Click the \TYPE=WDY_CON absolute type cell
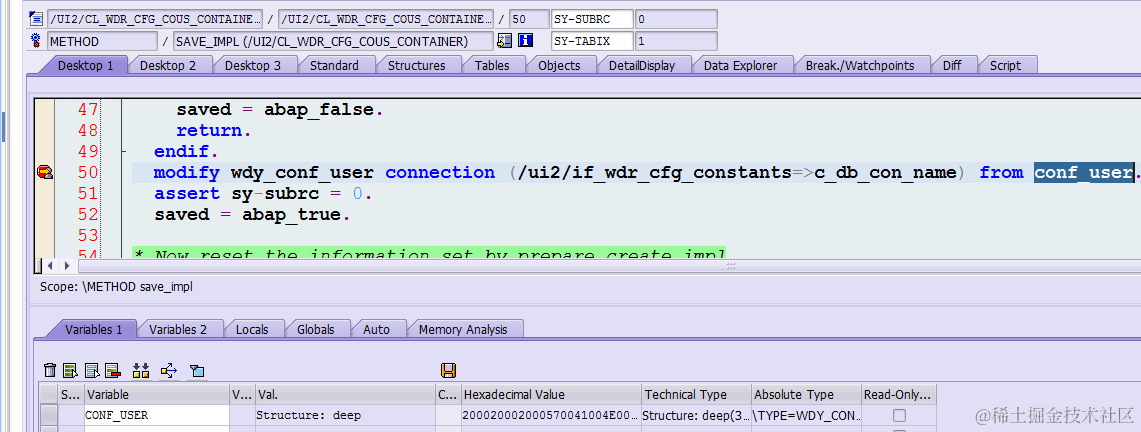 click(x=806, y=415)
